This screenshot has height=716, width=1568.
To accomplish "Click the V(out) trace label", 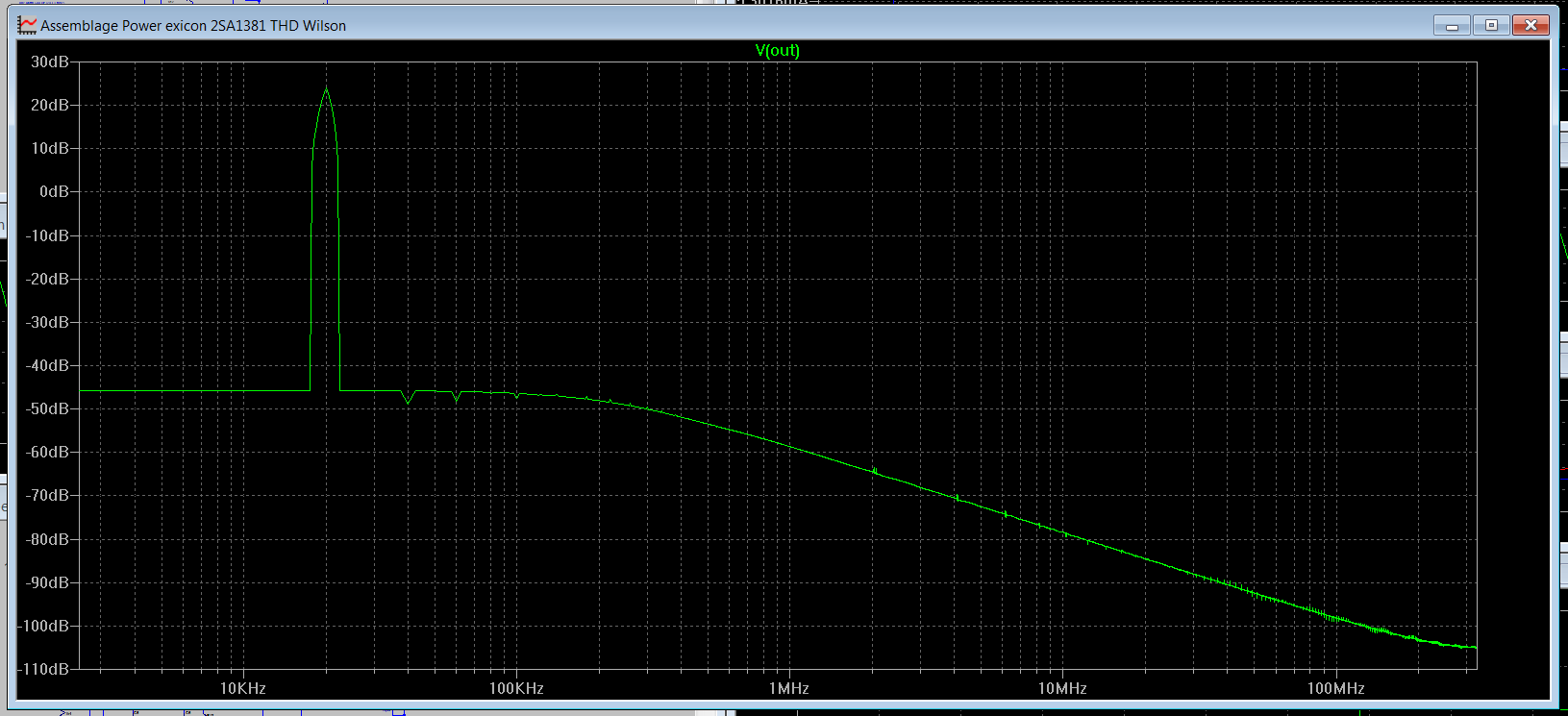I will coord(777,50).
